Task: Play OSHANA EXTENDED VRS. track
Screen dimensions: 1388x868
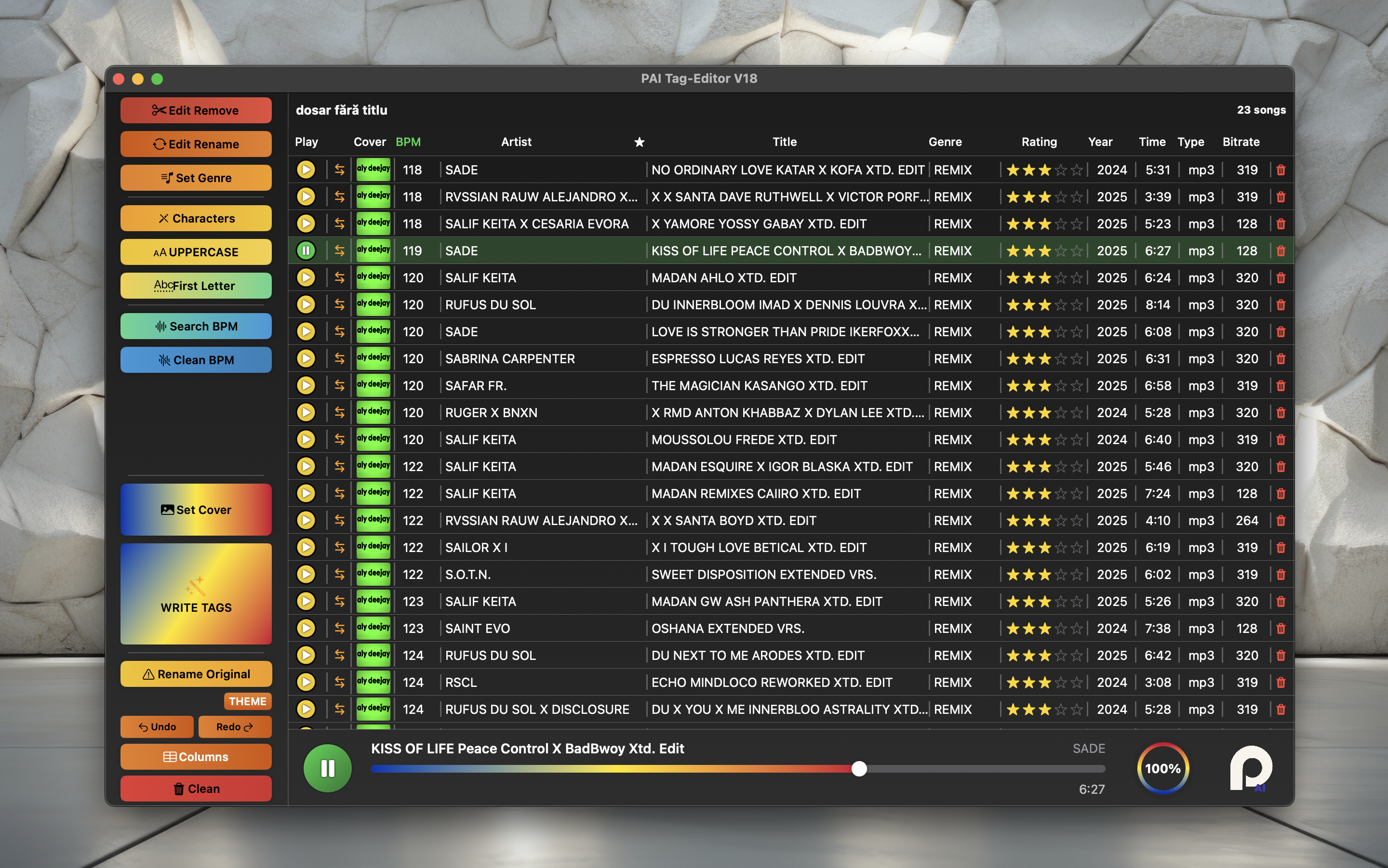Action: coord(306,628)
